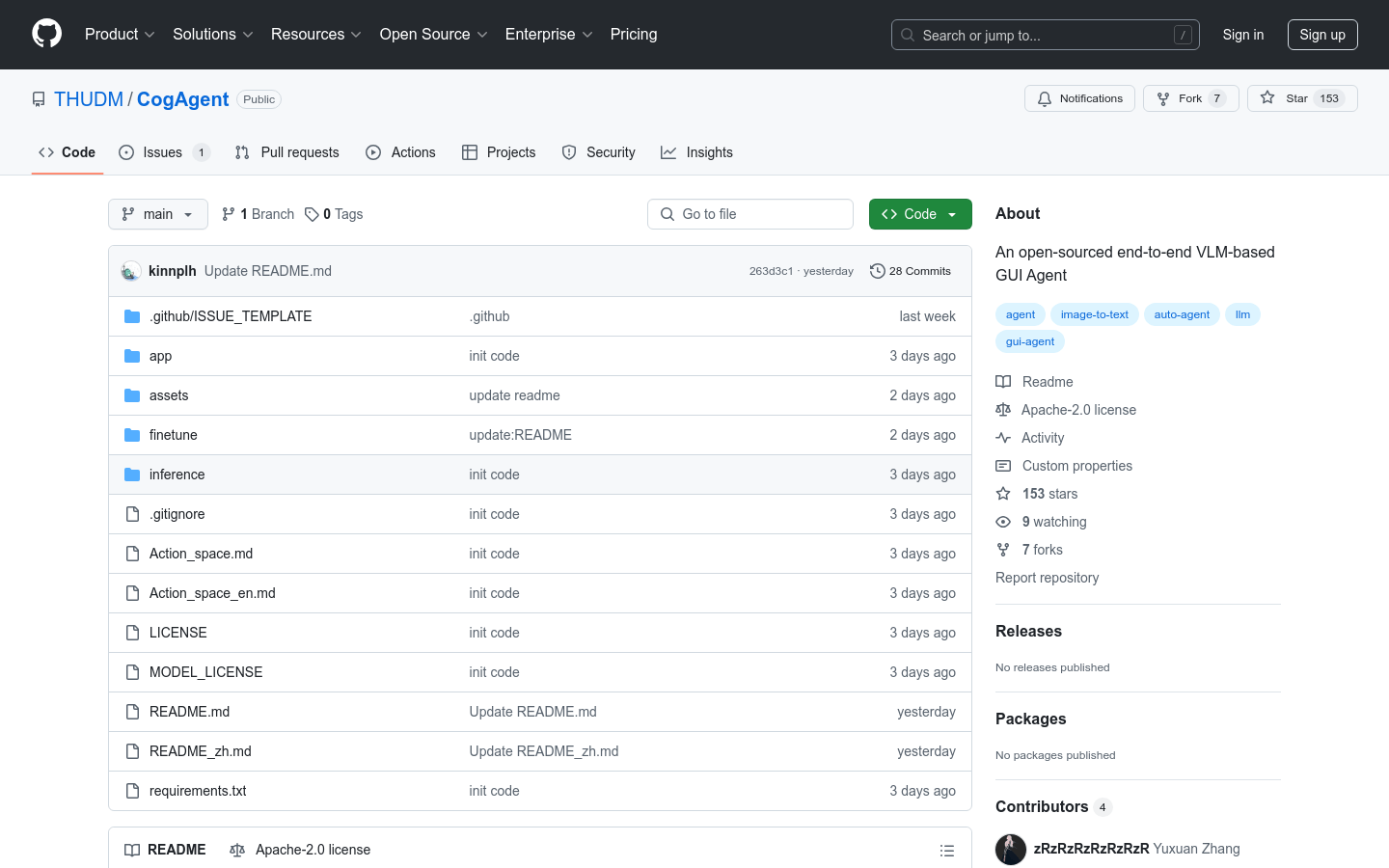Viewport: 1389px width, 868px height.
Task: Click the eye icon beside 9 watching
Action: pyautogui.click(x=1003, y=522)
